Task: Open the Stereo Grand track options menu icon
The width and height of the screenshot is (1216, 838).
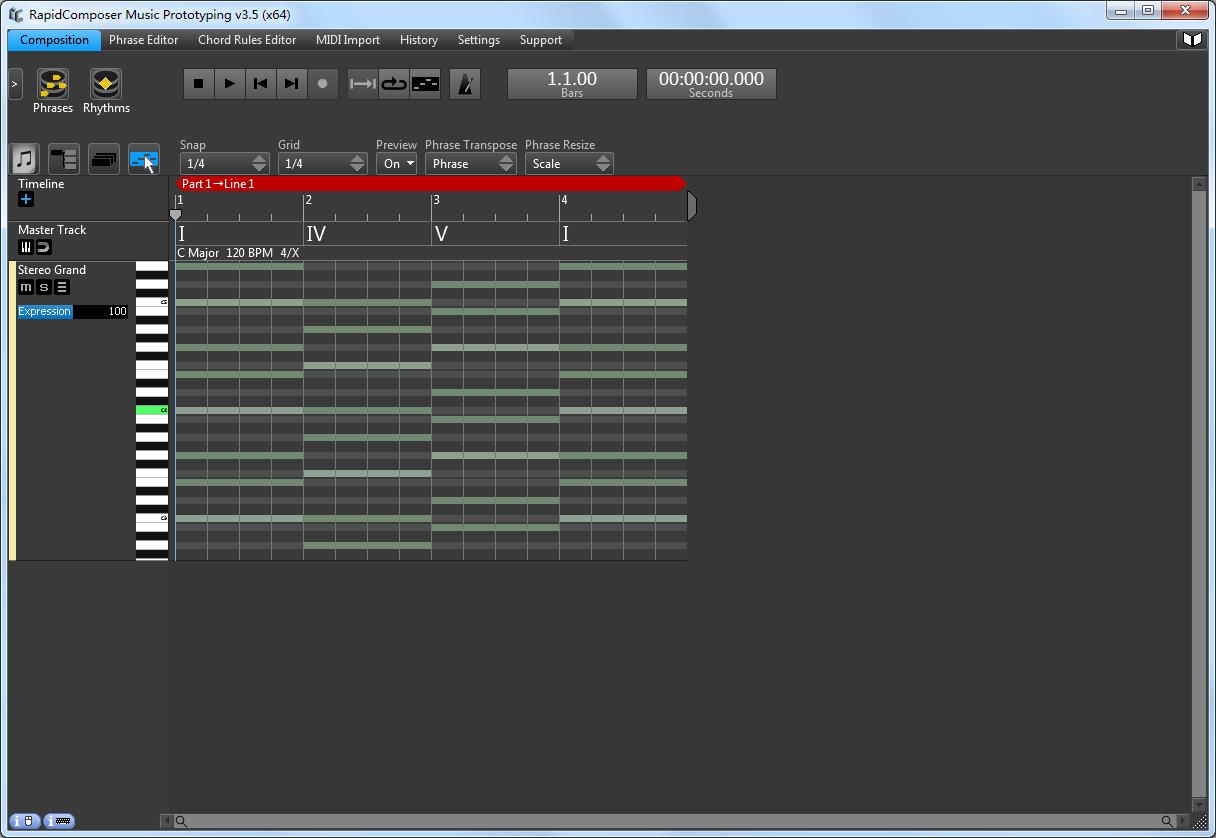Action: pyautogui.click(x=61, y=287)
